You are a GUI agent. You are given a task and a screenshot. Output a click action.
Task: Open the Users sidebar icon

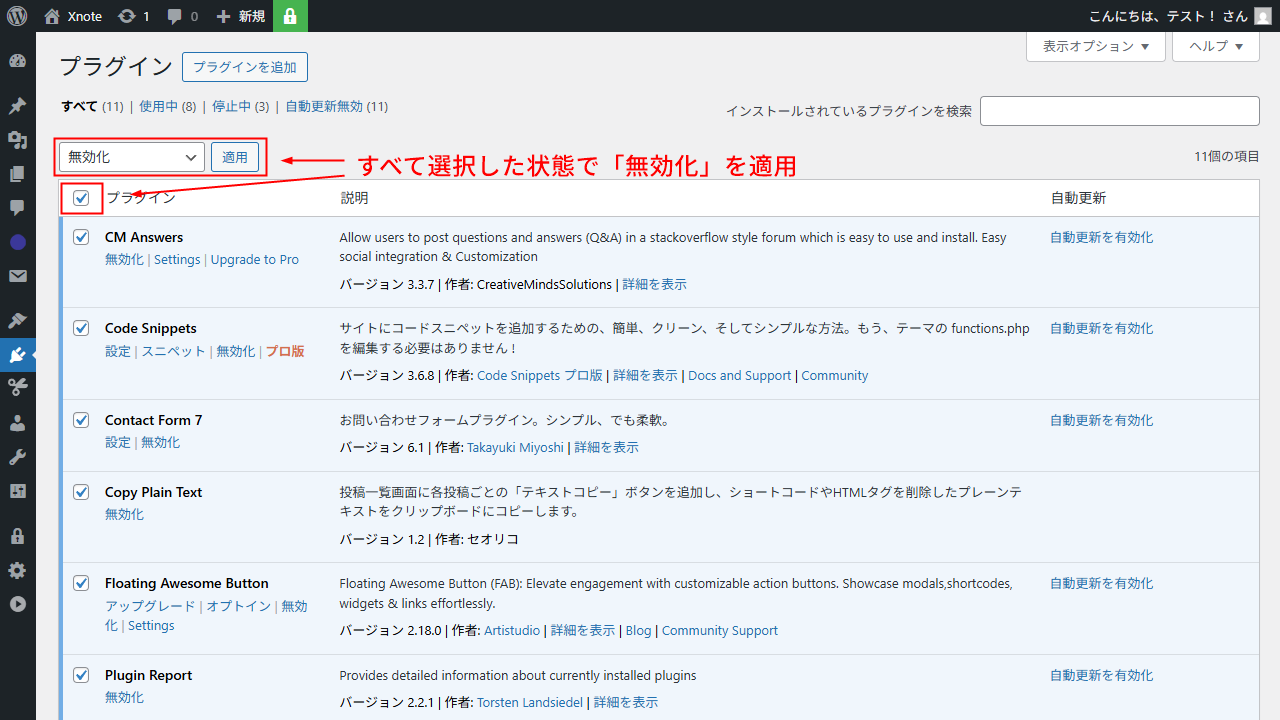click(17, 423)
